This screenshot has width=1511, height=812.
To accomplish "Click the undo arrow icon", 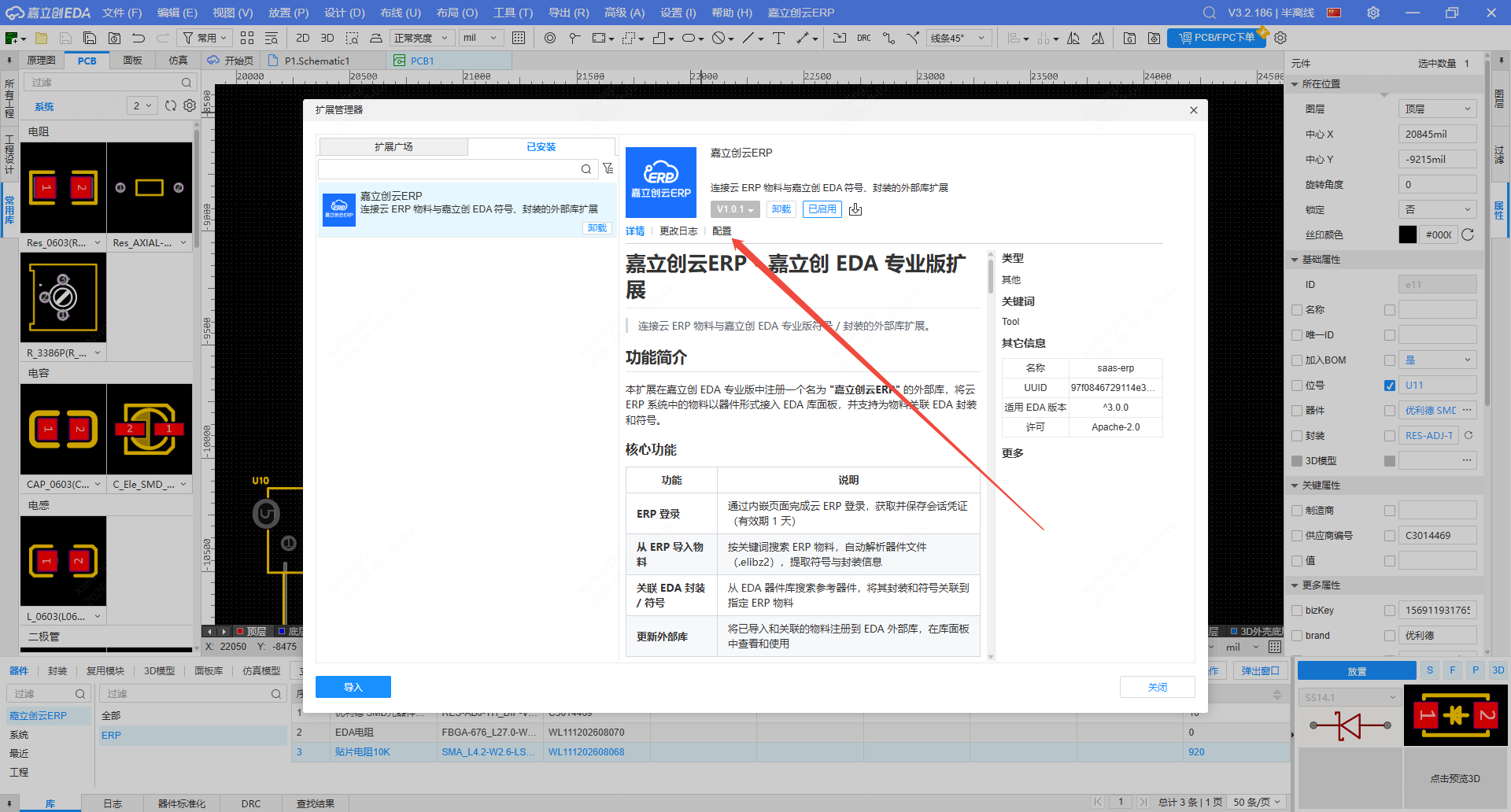I will tap(139, 38).
